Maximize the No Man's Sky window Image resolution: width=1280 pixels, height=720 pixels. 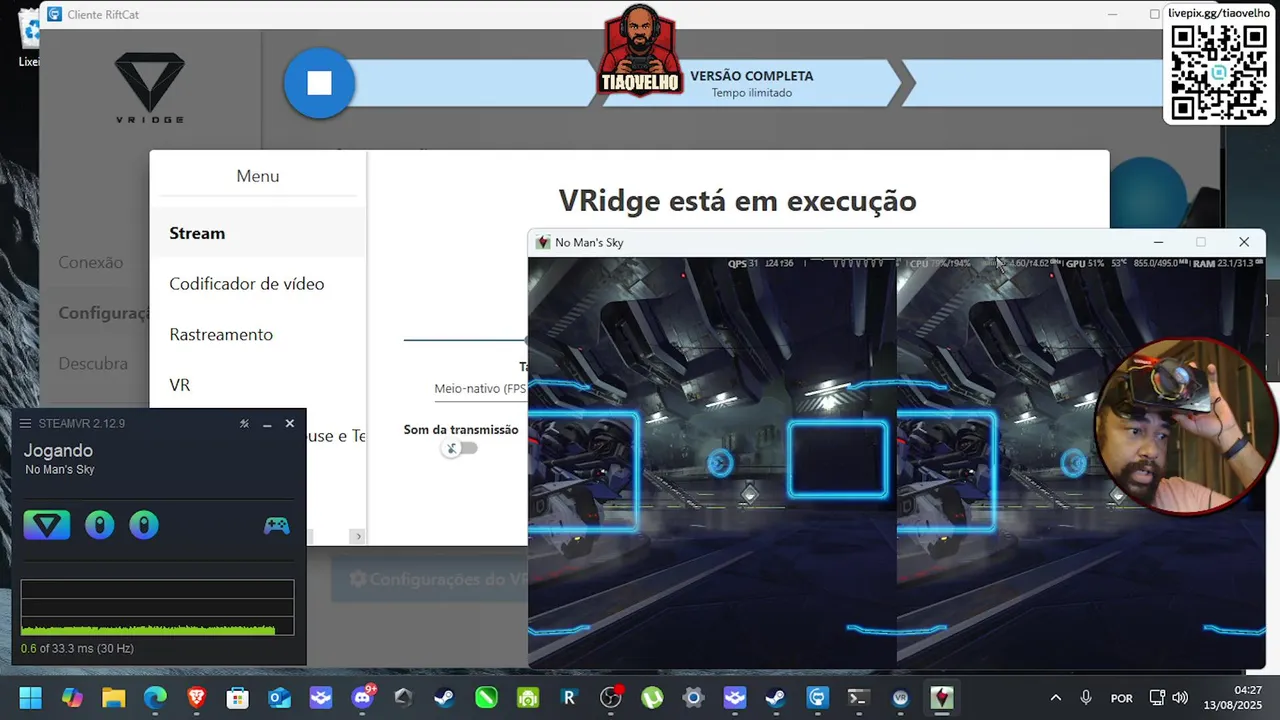tap(1201, 242)
